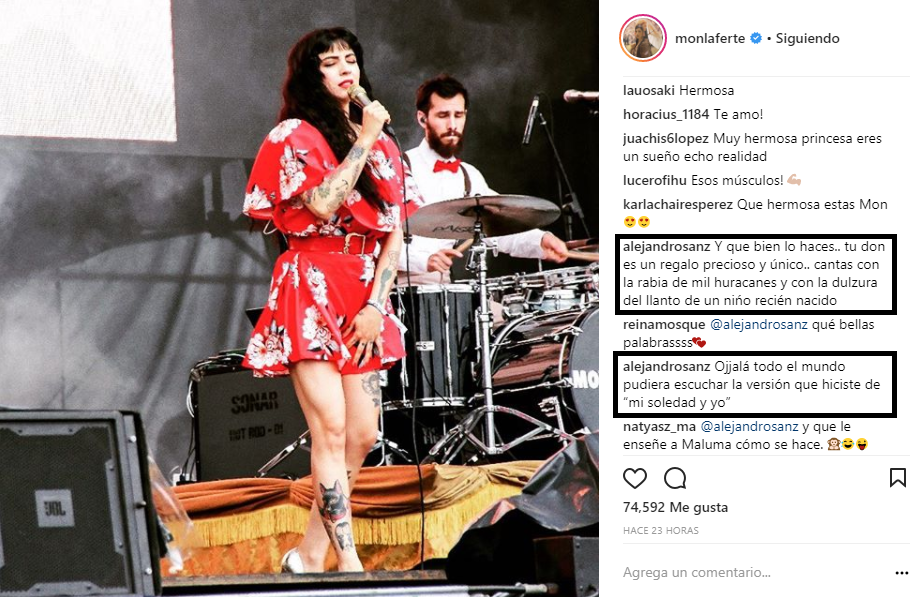917x597 pixels.
Task: Like the post with the heart icon
Action: (635, 478)
